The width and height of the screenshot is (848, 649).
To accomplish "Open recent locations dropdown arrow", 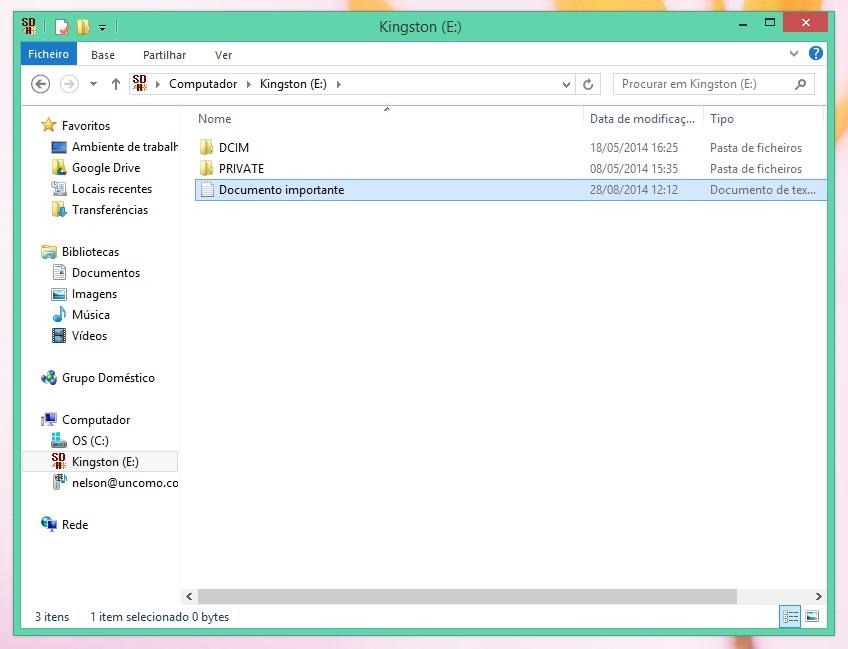I will [x=93, y=84].
